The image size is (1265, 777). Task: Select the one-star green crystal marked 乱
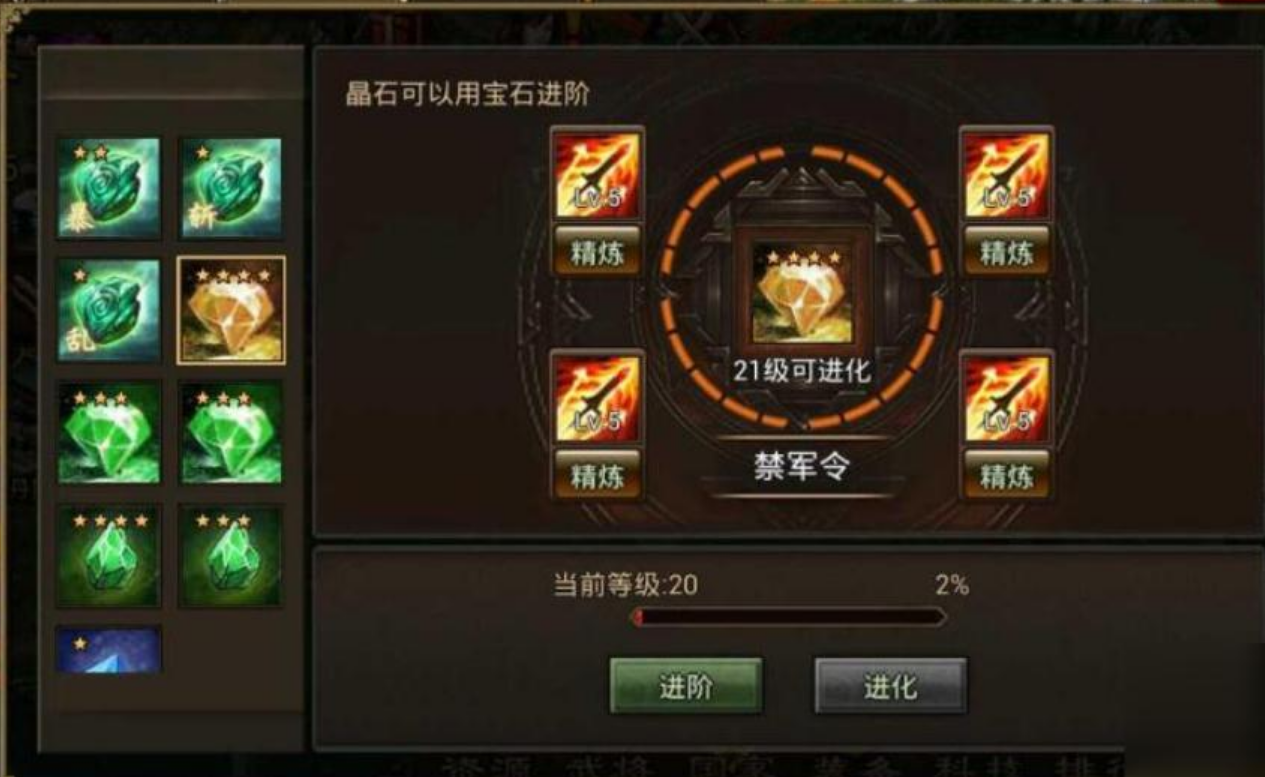point(108,311)
